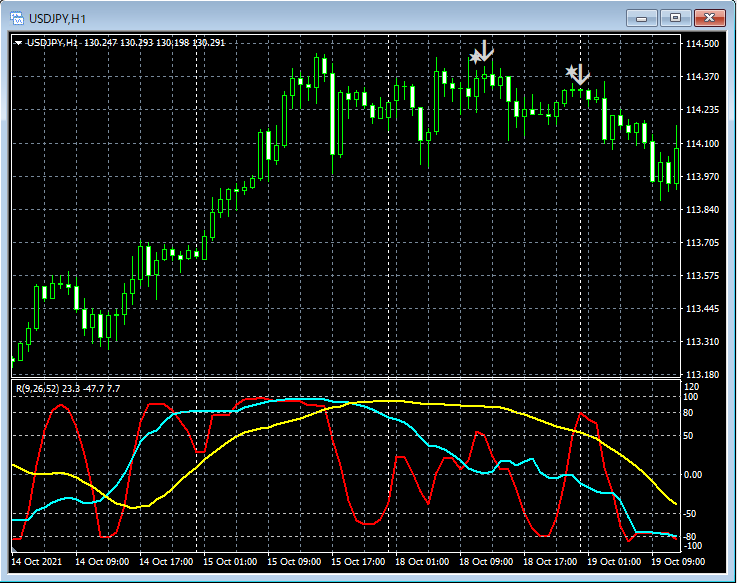Click the USDJPY,H1 price info text on chart
Viewport: 738px width, 583px height.
125,43
